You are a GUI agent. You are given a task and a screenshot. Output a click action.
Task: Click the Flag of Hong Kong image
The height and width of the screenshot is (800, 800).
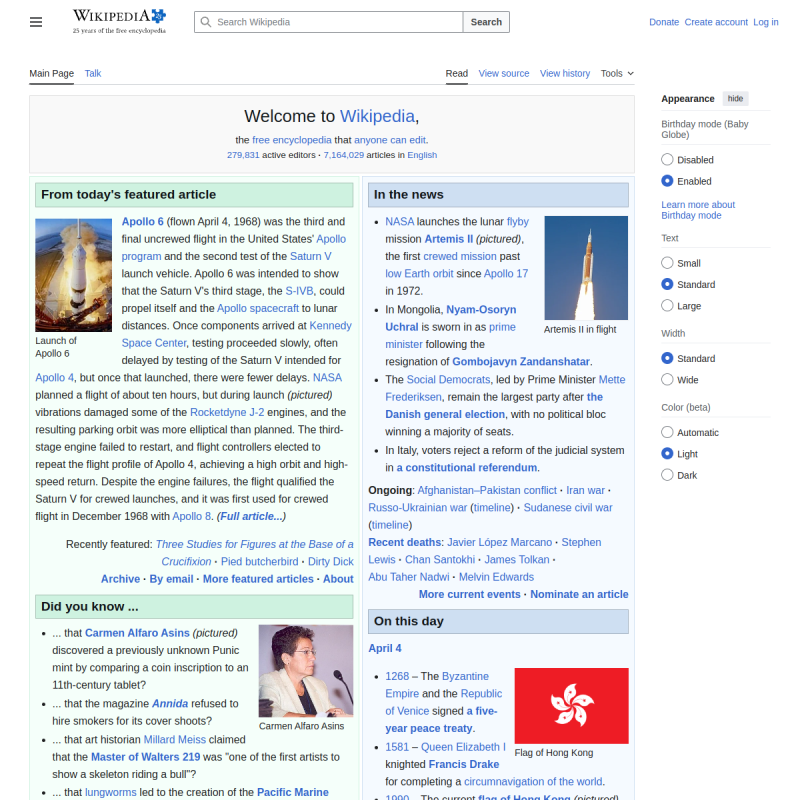point(571,705)
